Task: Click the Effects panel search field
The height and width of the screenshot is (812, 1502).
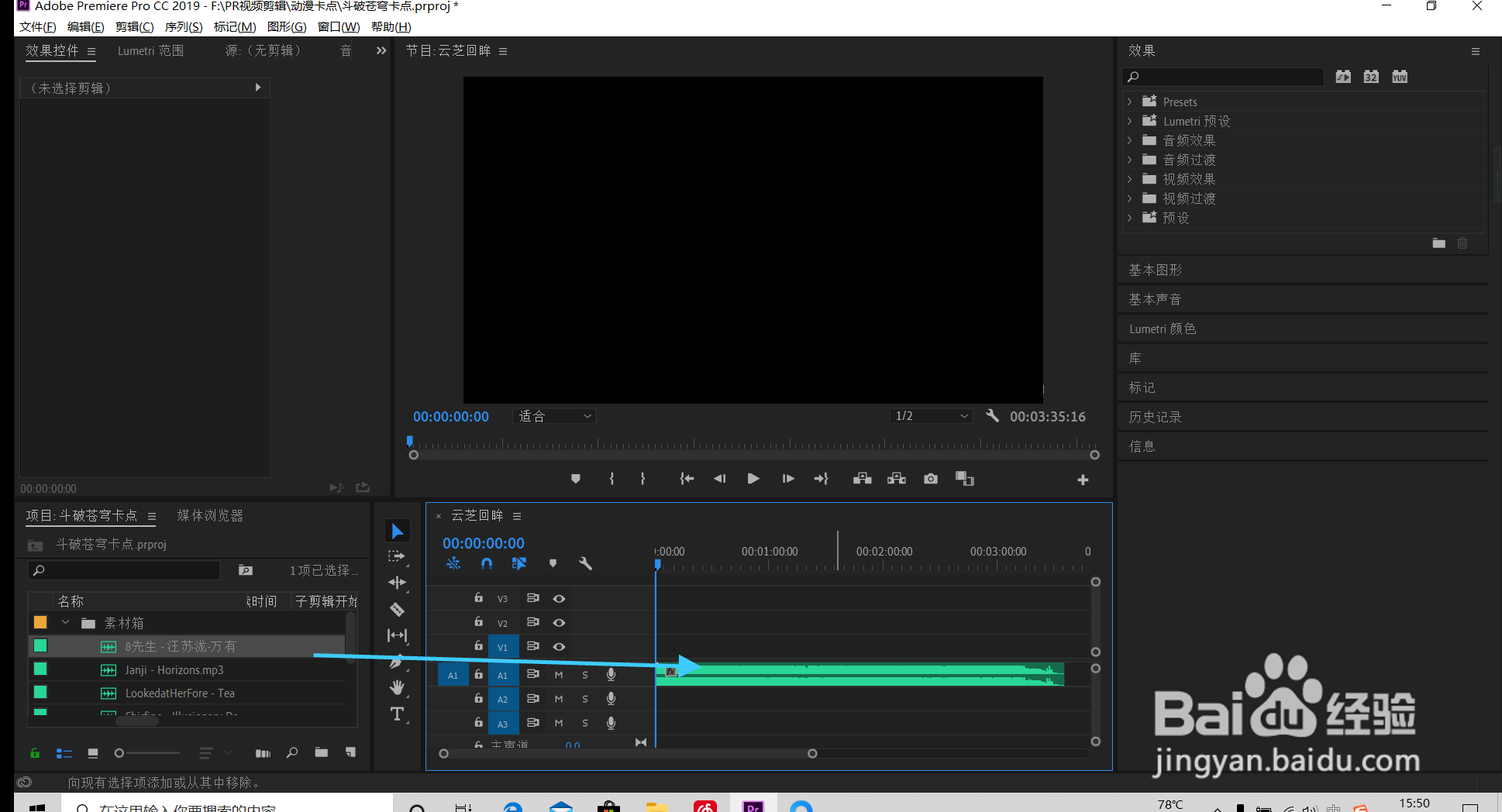Action: coord(1223,77)
